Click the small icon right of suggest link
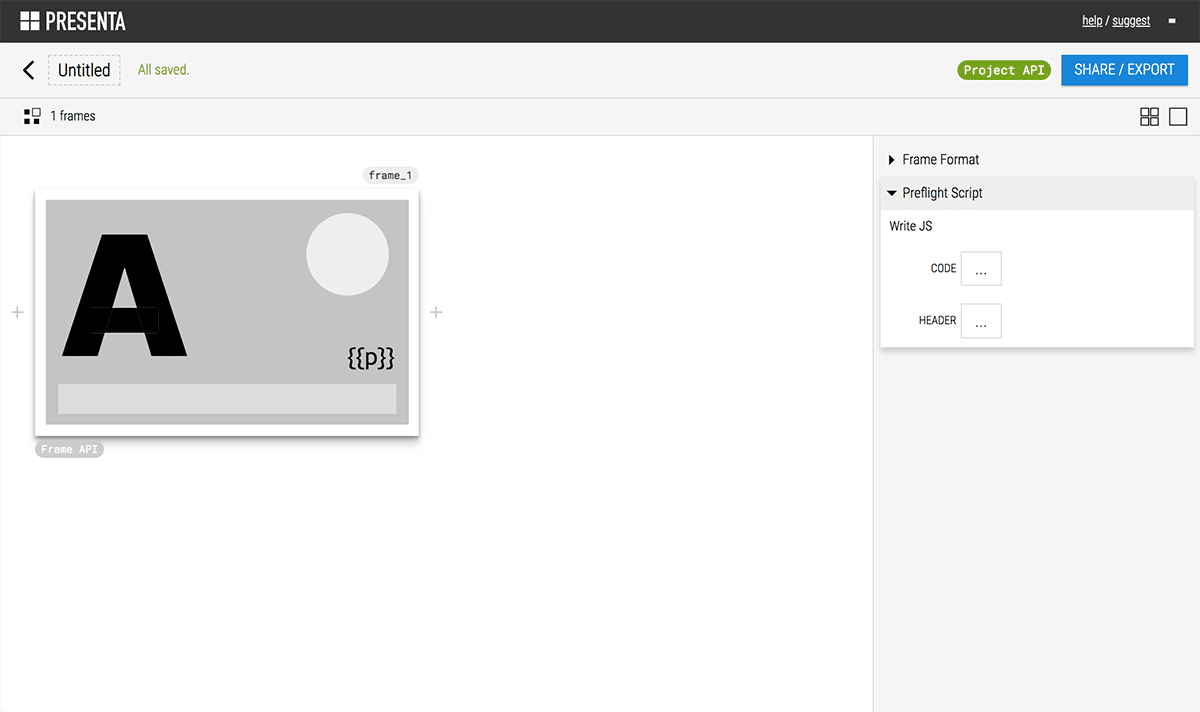 pos(1171,21)
